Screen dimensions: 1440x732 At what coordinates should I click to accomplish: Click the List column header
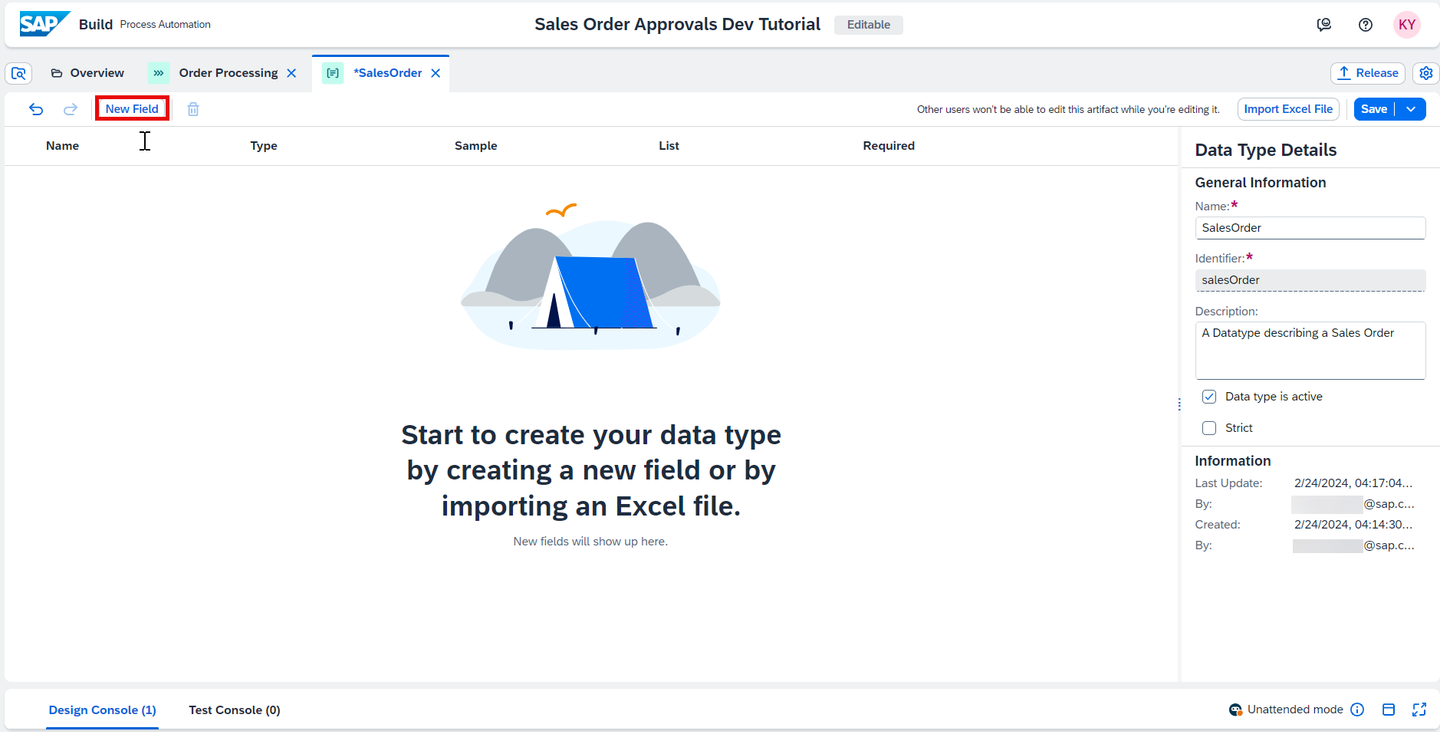click(669, 146)
